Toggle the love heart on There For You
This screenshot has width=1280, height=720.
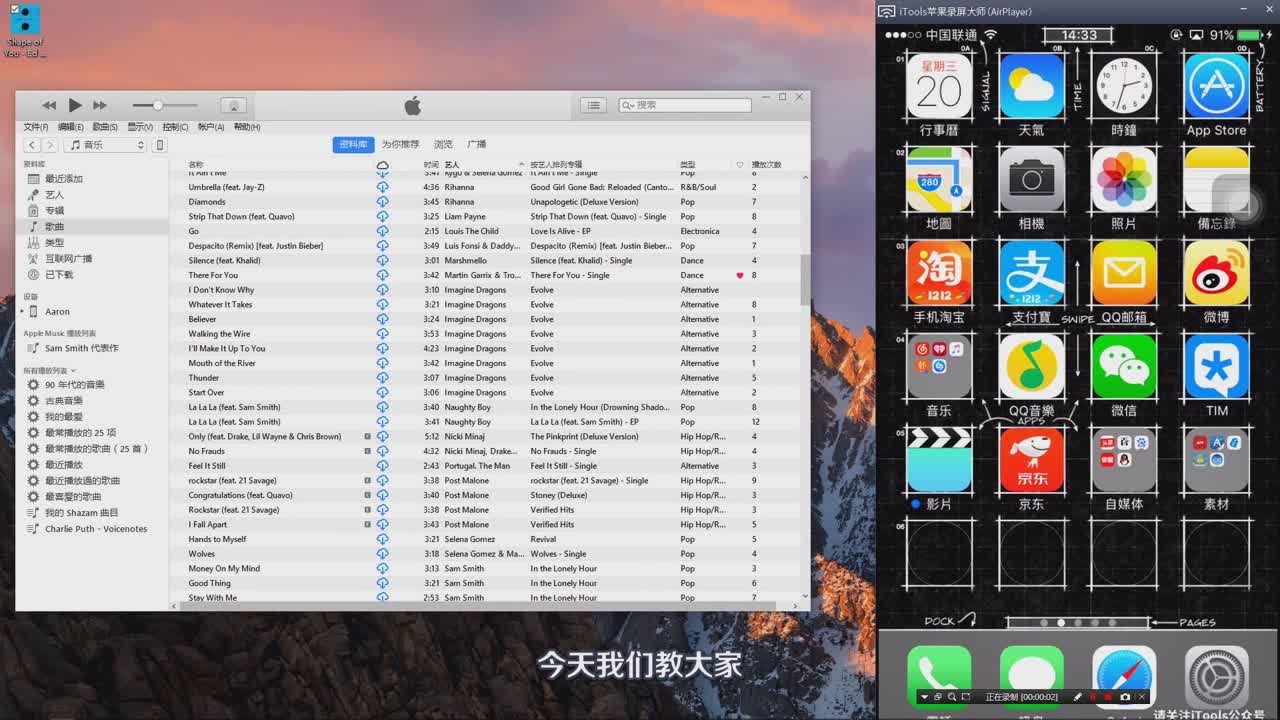[740, 275]
